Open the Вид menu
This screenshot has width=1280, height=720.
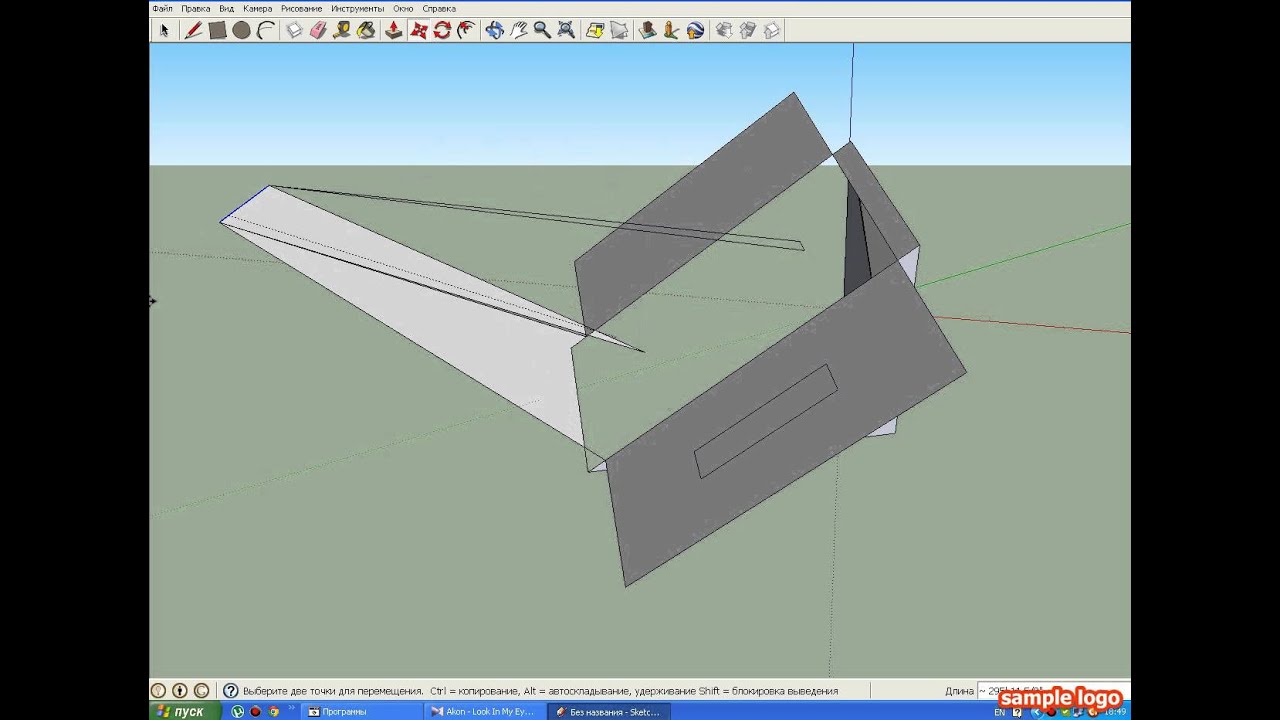pos(227,8)
